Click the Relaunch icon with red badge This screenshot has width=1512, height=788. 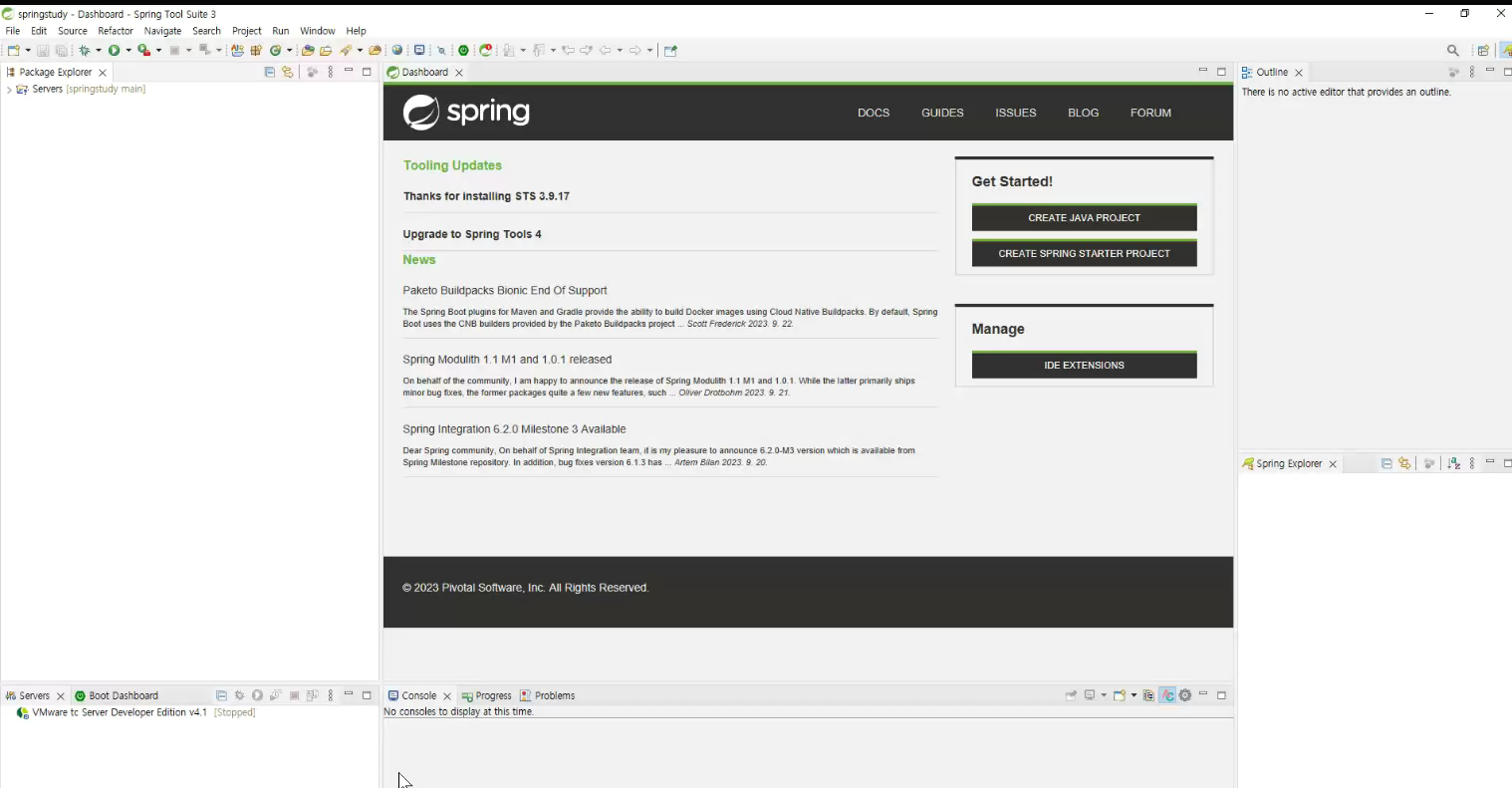(486, 50)
